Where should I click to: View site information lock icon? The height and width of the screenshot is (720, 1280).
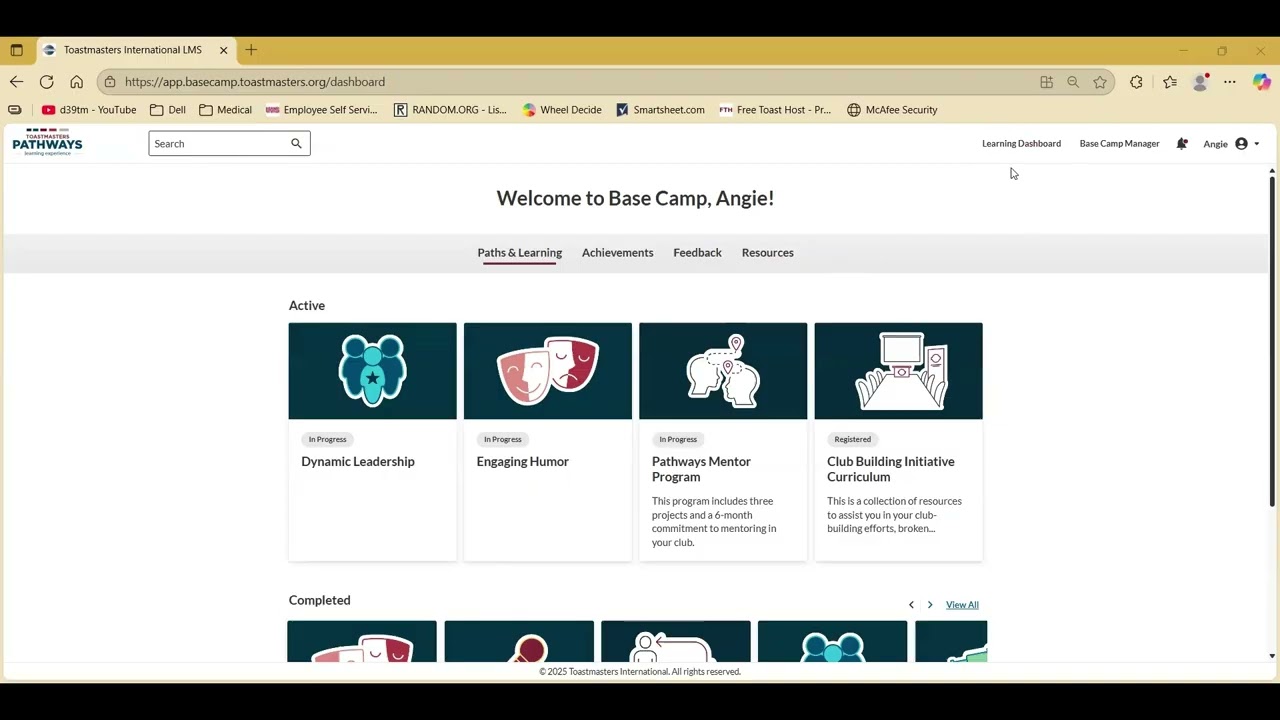110,82
